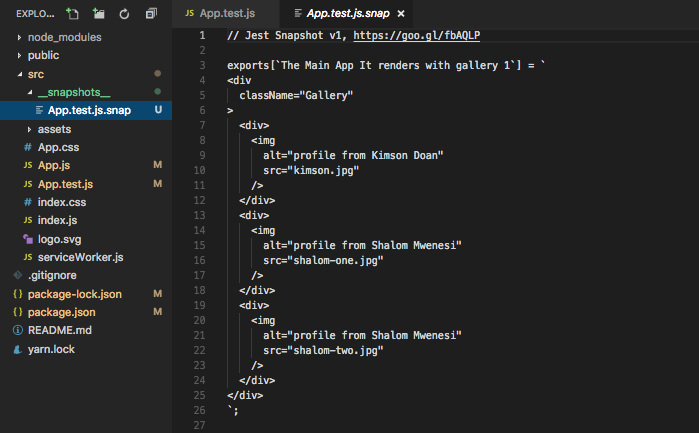Place cursor on className="Gallery" line
The height and width of the screenshot is (433, 699).
click(x=296, y=95)
